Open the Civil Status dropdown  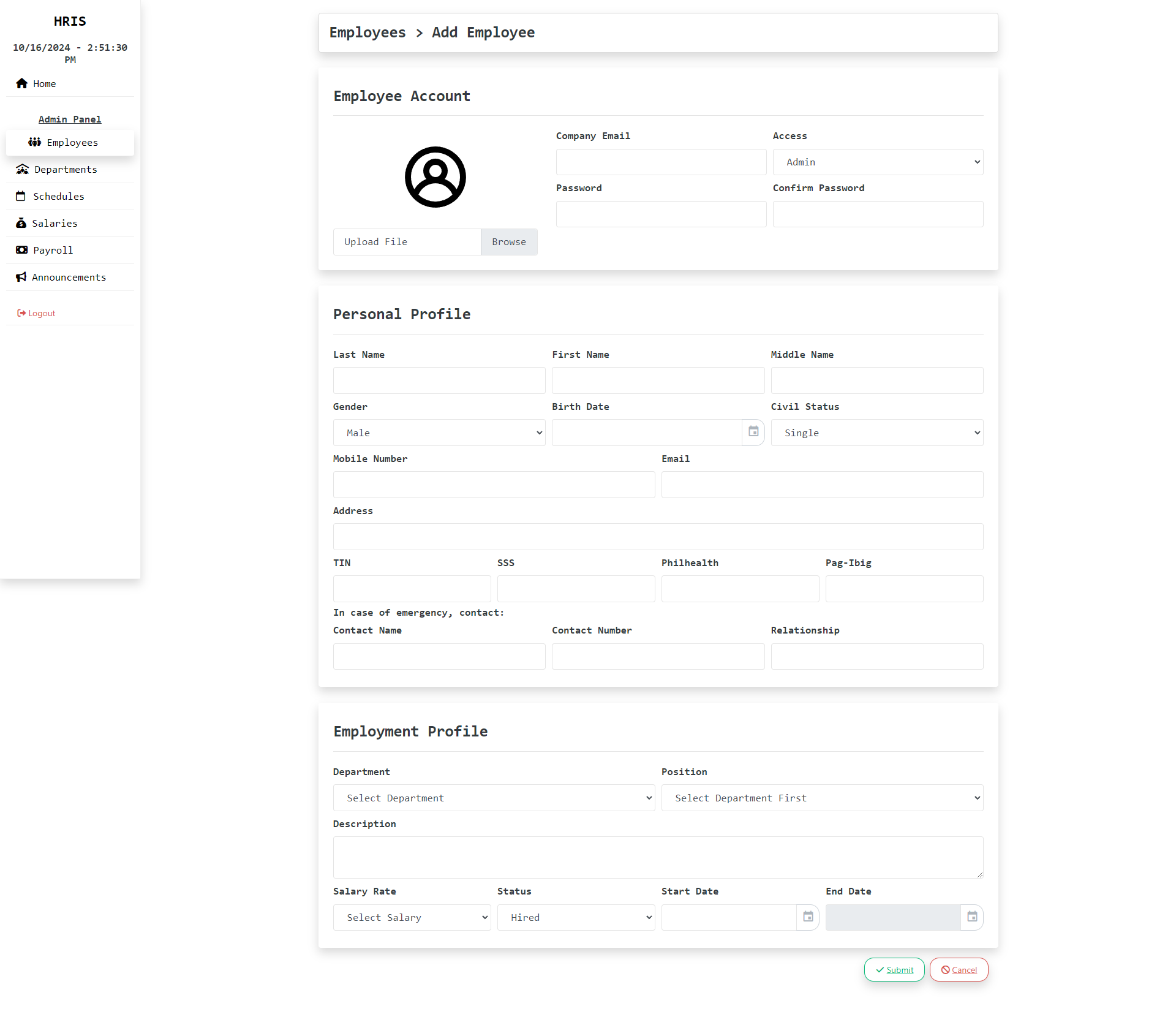pos(876,433)
